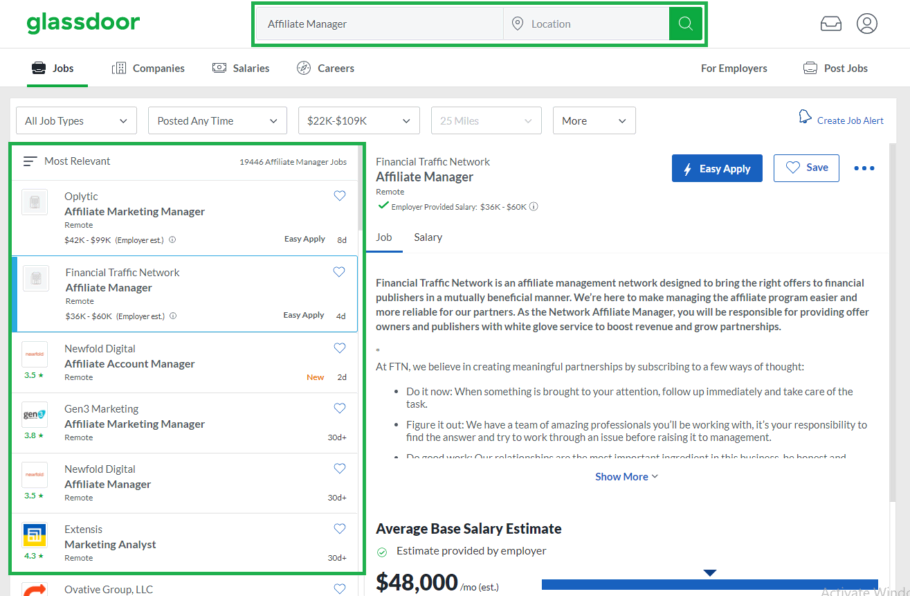Save the Gen3 Marketing job heart
The image size is (910, 596).
point(340,408)
